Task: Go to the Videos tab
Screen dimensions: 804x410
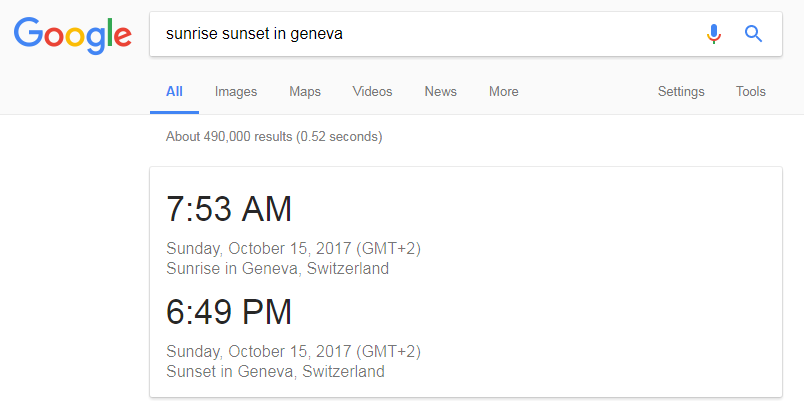Action: pos(372,92)
